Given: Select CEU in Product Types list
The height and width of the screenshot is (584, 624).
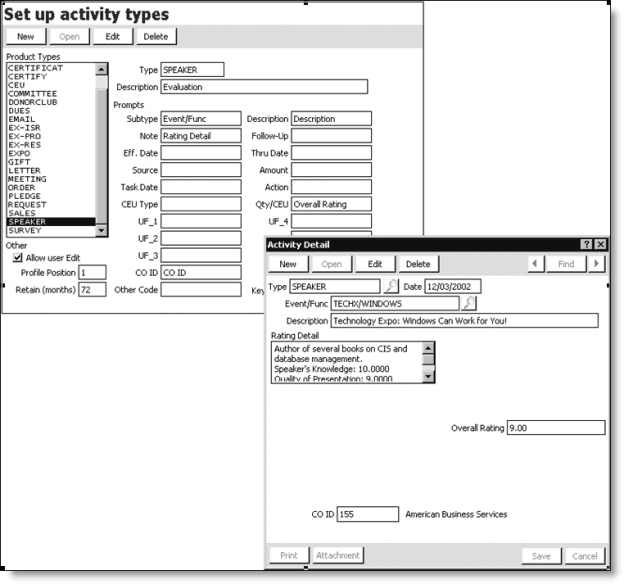Looking at the screenshot, I should (51, 85).
